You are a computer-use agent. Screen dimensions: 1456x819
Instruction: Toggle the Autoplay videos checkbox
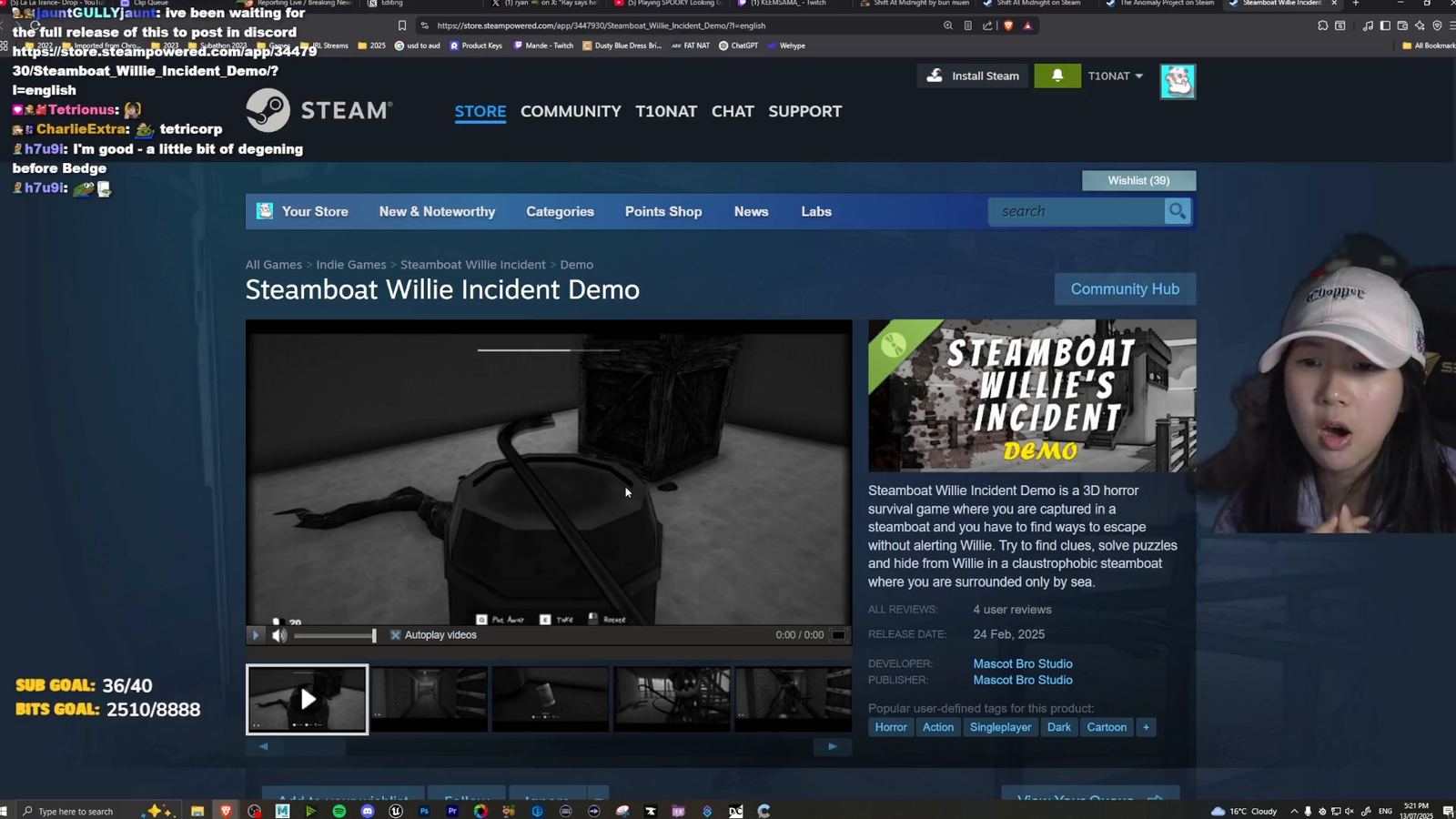(396, 635)
